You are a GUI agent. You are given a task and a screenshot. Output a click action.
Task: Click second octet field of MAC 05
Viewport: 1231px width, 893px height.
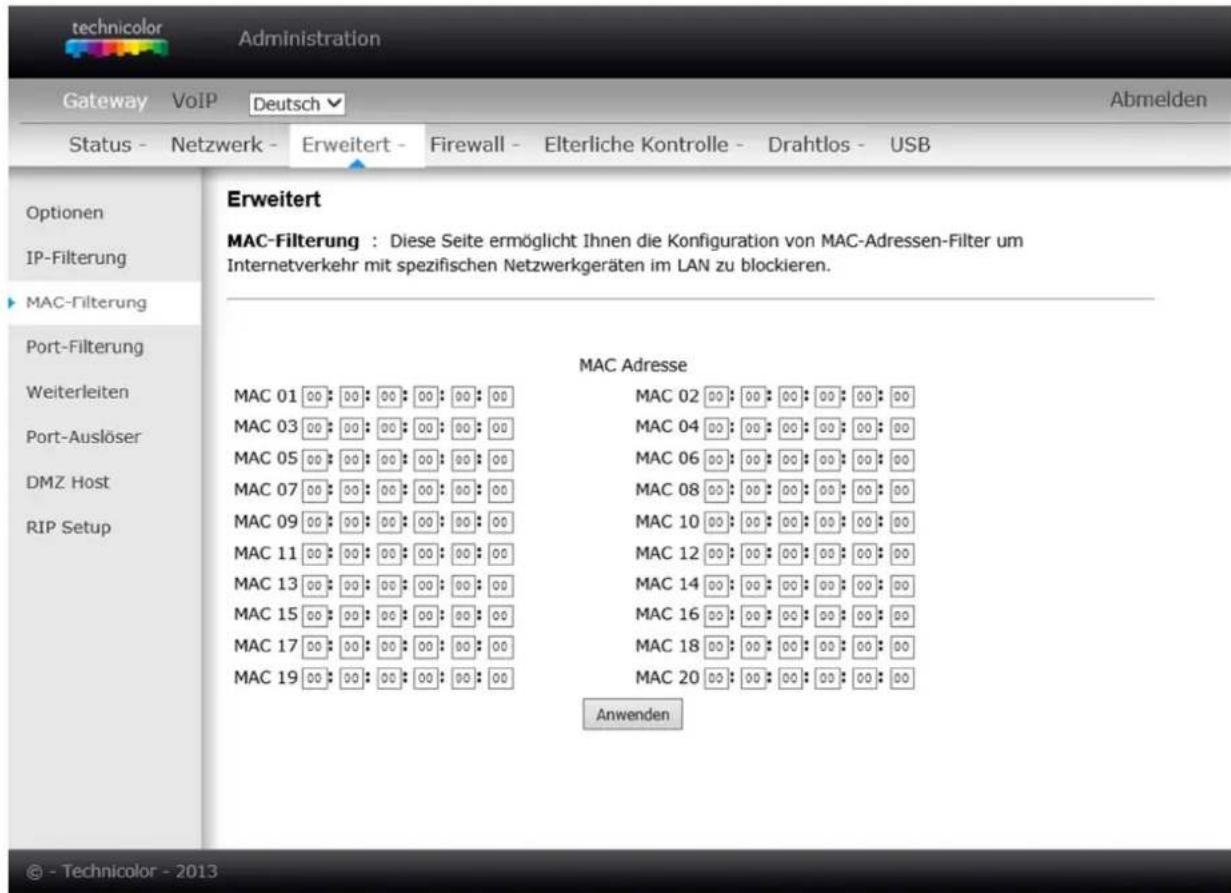pyautogui.click(x=350, y=459)
